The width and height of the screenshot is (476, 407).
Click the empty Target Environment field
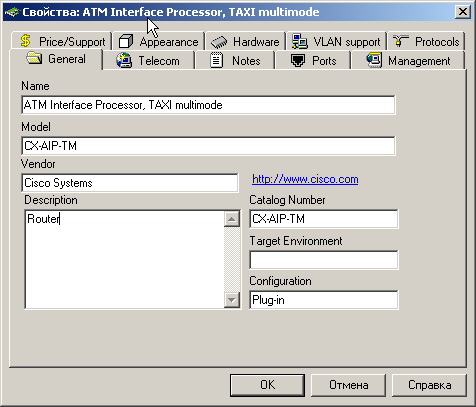pos(323,260)
